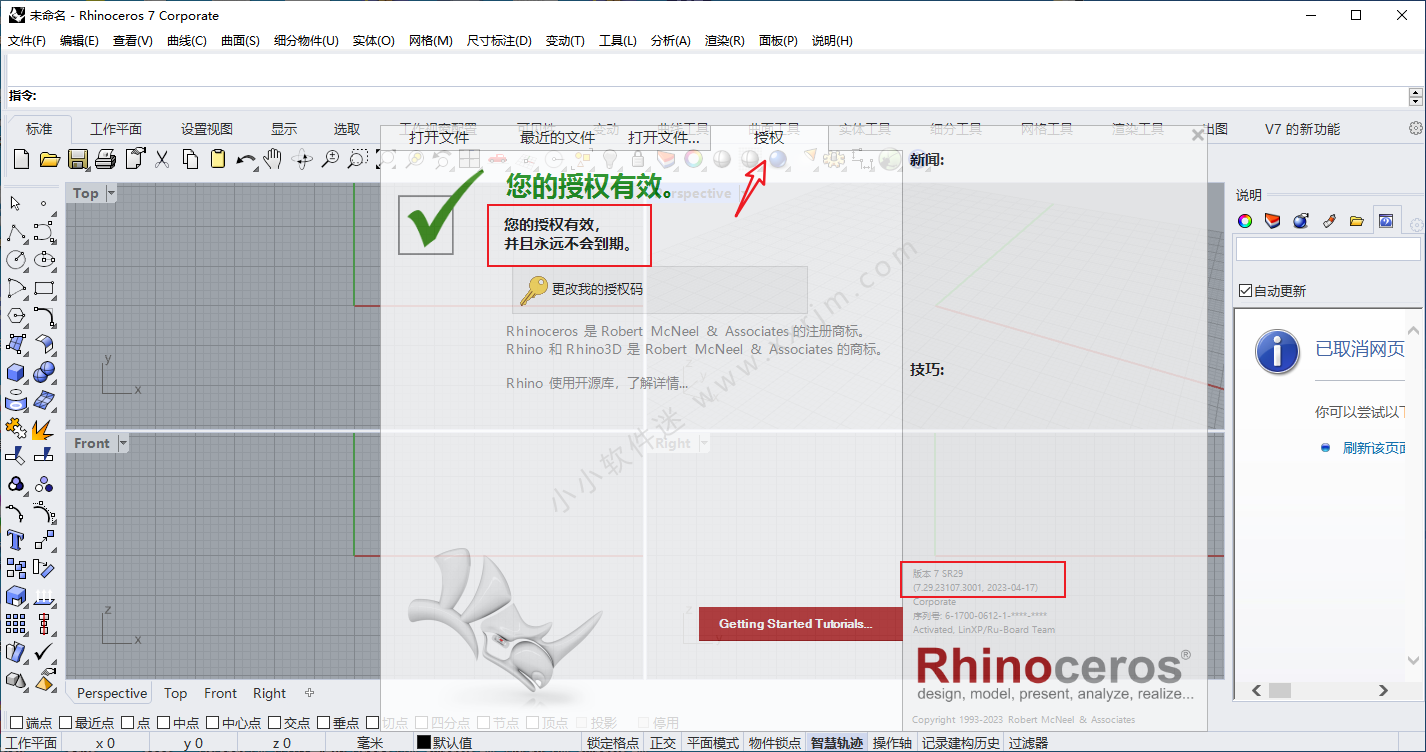Open the 渲染(R) menu
1426x752 pixels.
pyautogui.click(x=725, y=41)
